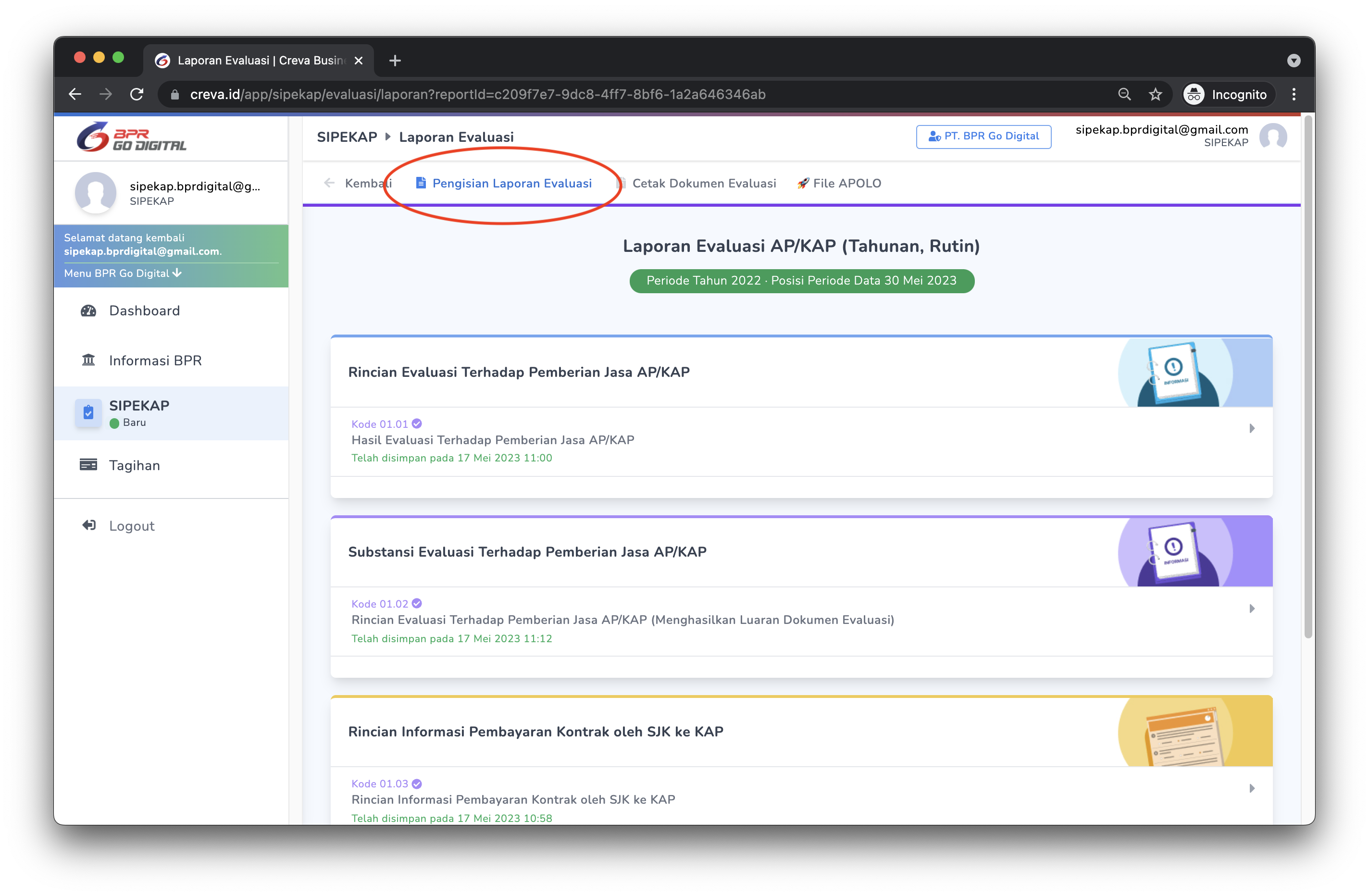The height and width of the screenshot is (896, 1369).
Task: Open the zoom magnifier in address bar
Action: point(1124,94)
